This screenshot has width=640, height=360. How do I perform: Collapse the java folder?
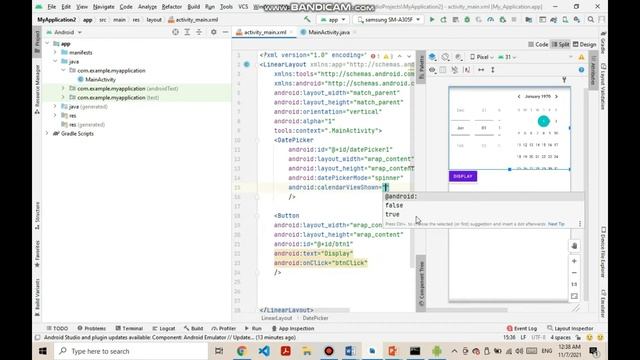point(55,61)
